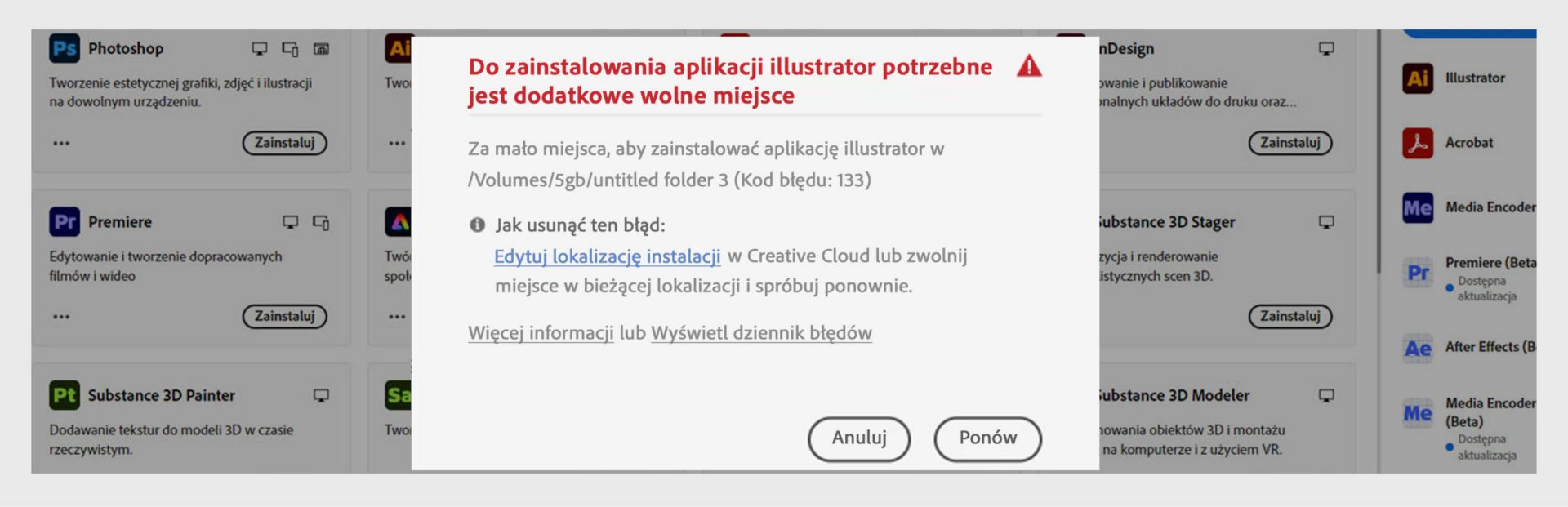
Task: Install Substance 3D Stager via Zainstaluj
Action: click(x=1290, y=316)
